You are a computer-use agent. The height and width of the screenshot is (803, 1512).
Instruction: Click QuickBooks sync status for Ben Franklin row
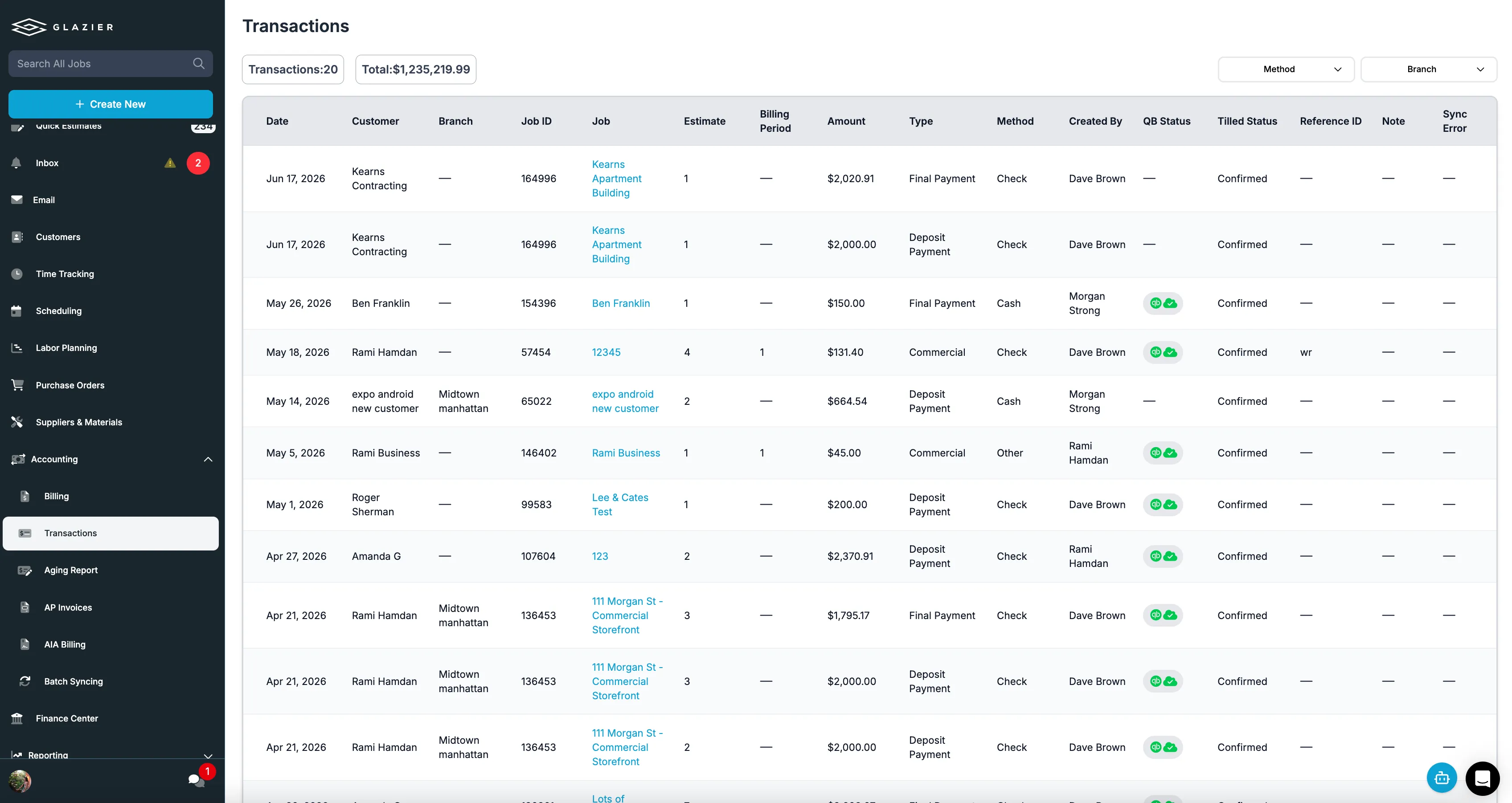pyautogui.click(x=1162, y=303)
